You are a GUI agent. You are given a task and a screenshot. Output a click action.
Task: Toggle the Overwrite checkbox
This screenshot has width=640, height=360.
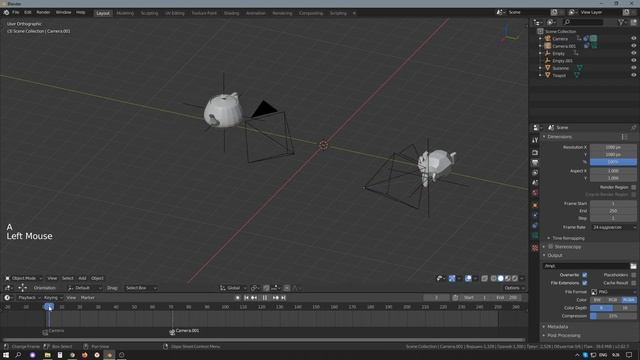(584, 275)
